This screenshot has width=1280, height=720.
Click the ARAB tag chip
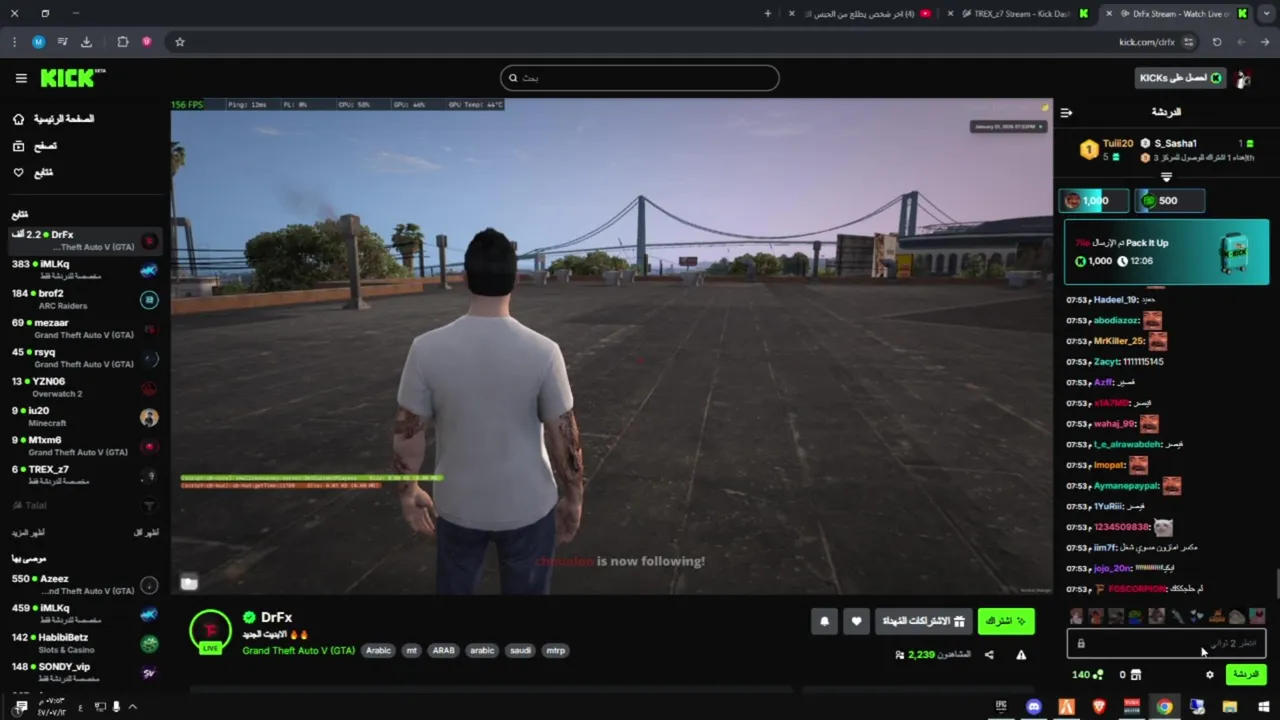click(x=443, y=650)
